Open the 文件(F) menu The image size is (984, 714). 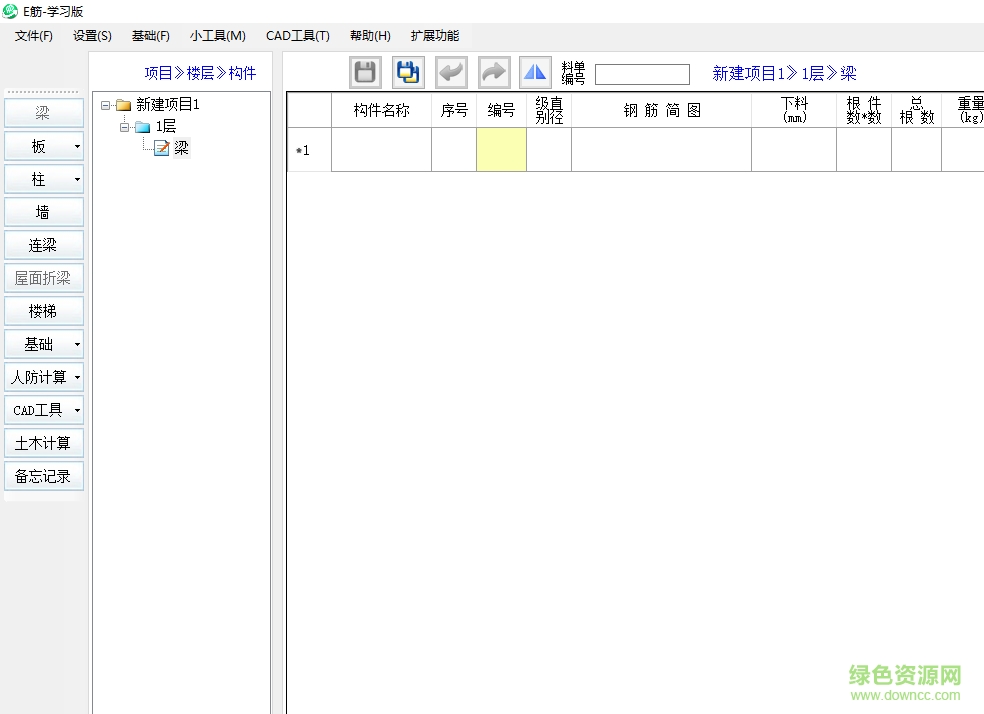coord(34,36)
